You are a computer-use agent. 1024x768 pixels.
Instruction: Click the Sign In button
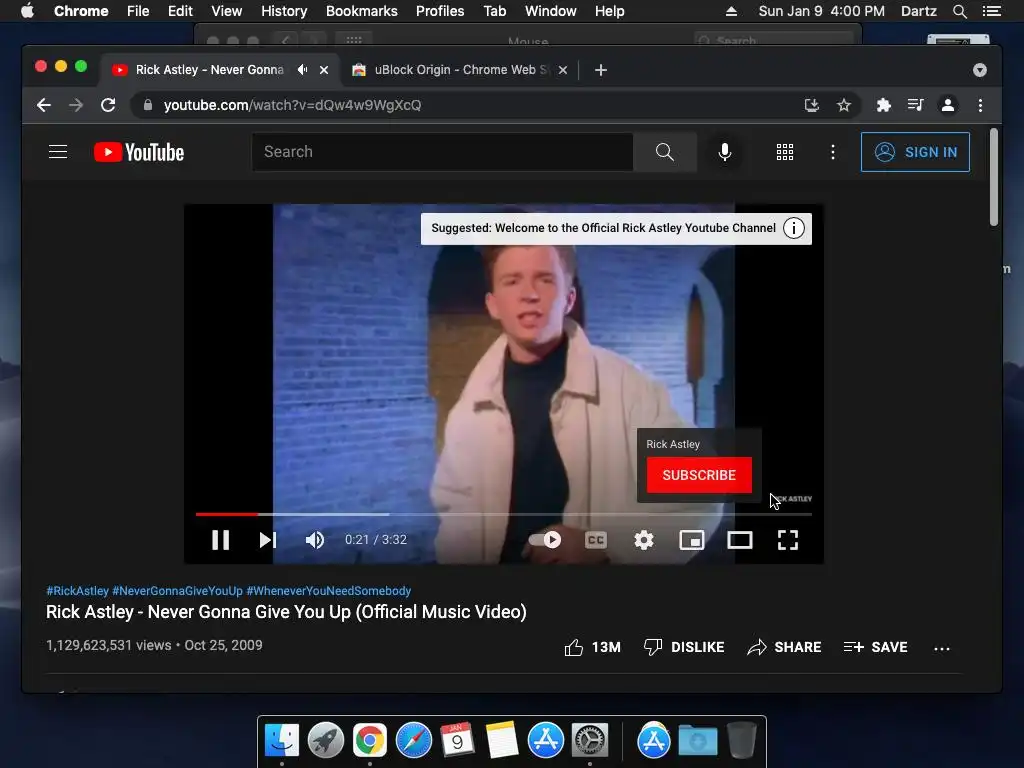pos(915,152)
